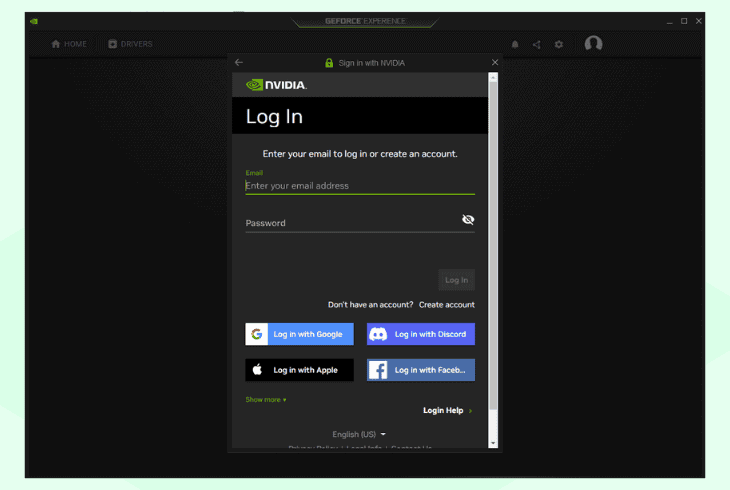Maximize the GeForce Experience window
730x490 pixels.
pos(684,21)
